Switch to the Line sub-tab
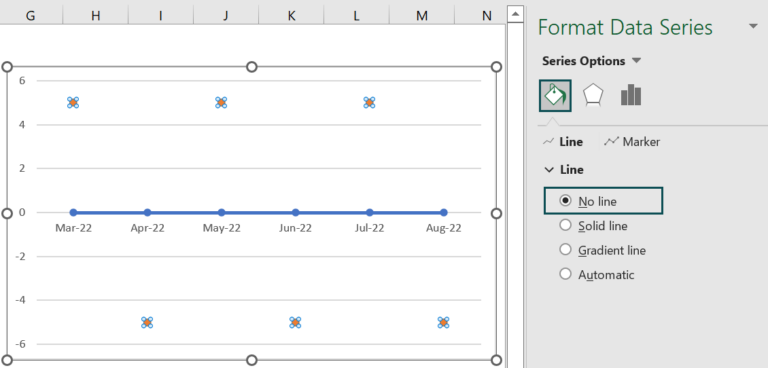 pyautogui.click(x=563, y=142)
